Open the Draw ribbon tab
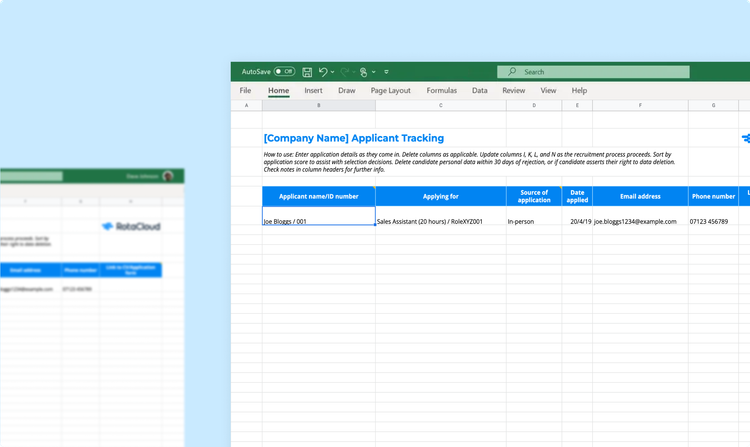Screen dimensions: 750x447 [346, 90]
